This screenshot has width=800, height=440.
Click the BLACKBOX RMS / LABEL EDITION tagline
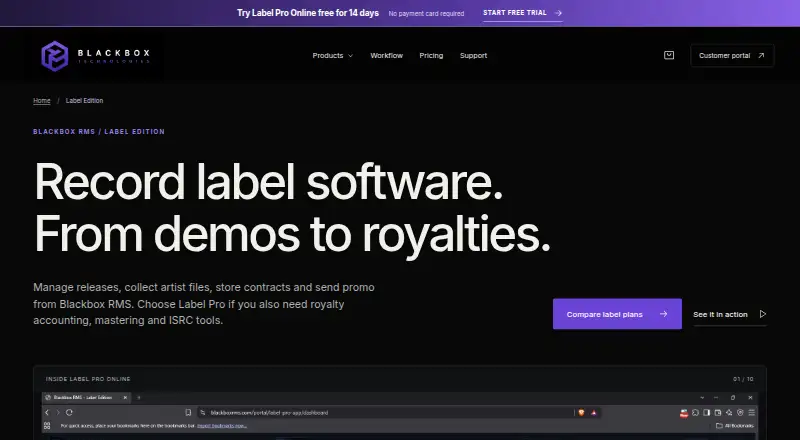[x=99, y=132]
